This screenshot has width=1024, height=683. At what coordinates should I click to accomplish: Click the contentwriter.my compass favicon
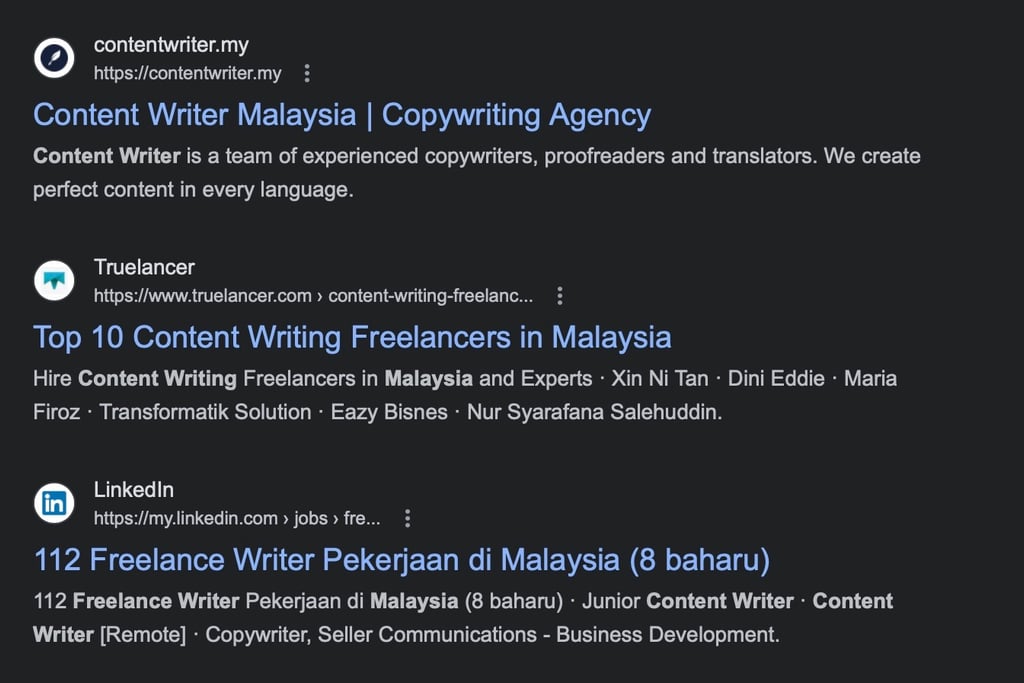pos(54,58)
